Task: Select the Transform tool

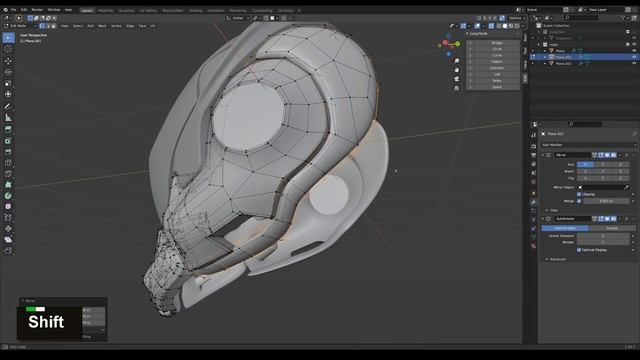Action: tap(8, 94)
